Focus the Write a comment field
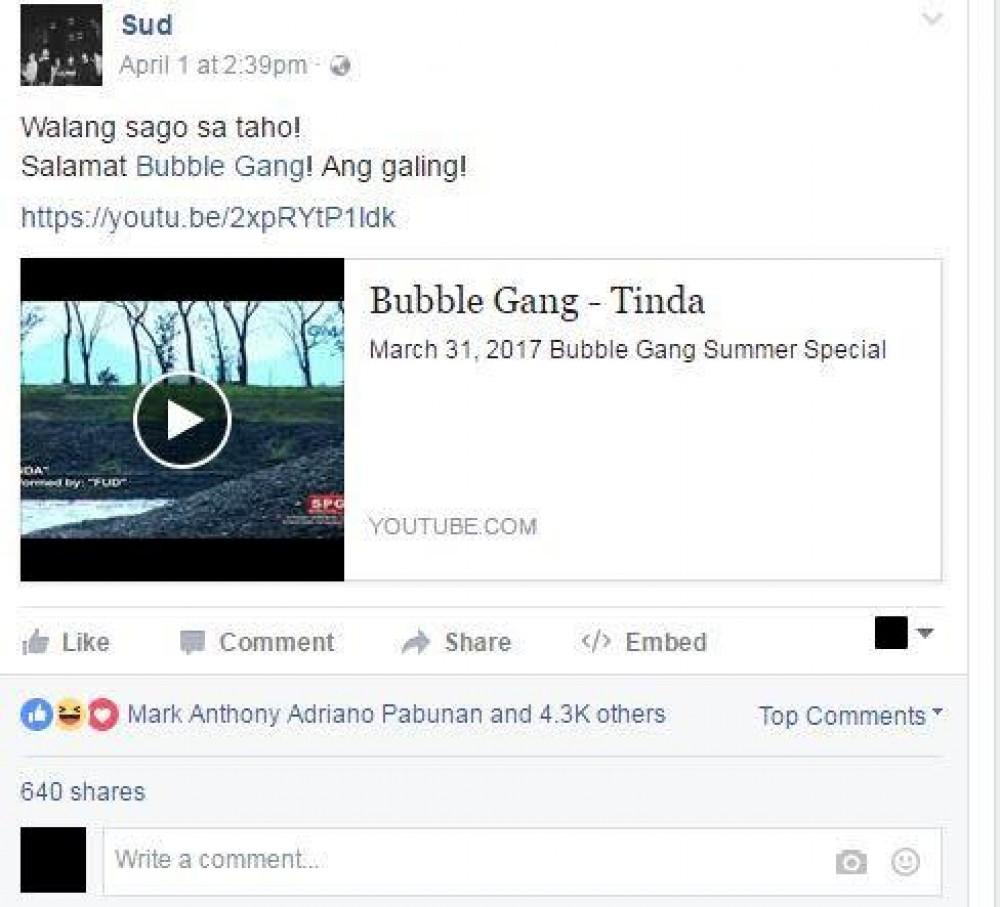 (522, 861)
